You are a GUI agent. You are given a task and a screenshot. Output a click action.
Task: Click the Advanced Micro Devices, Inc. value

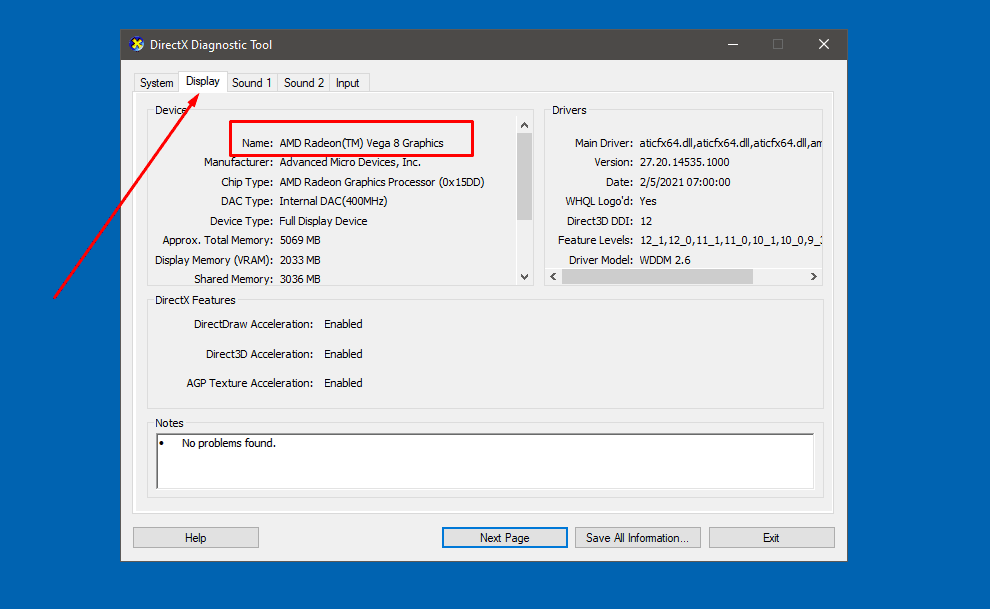pyautogui.click(x=350, y=162)
